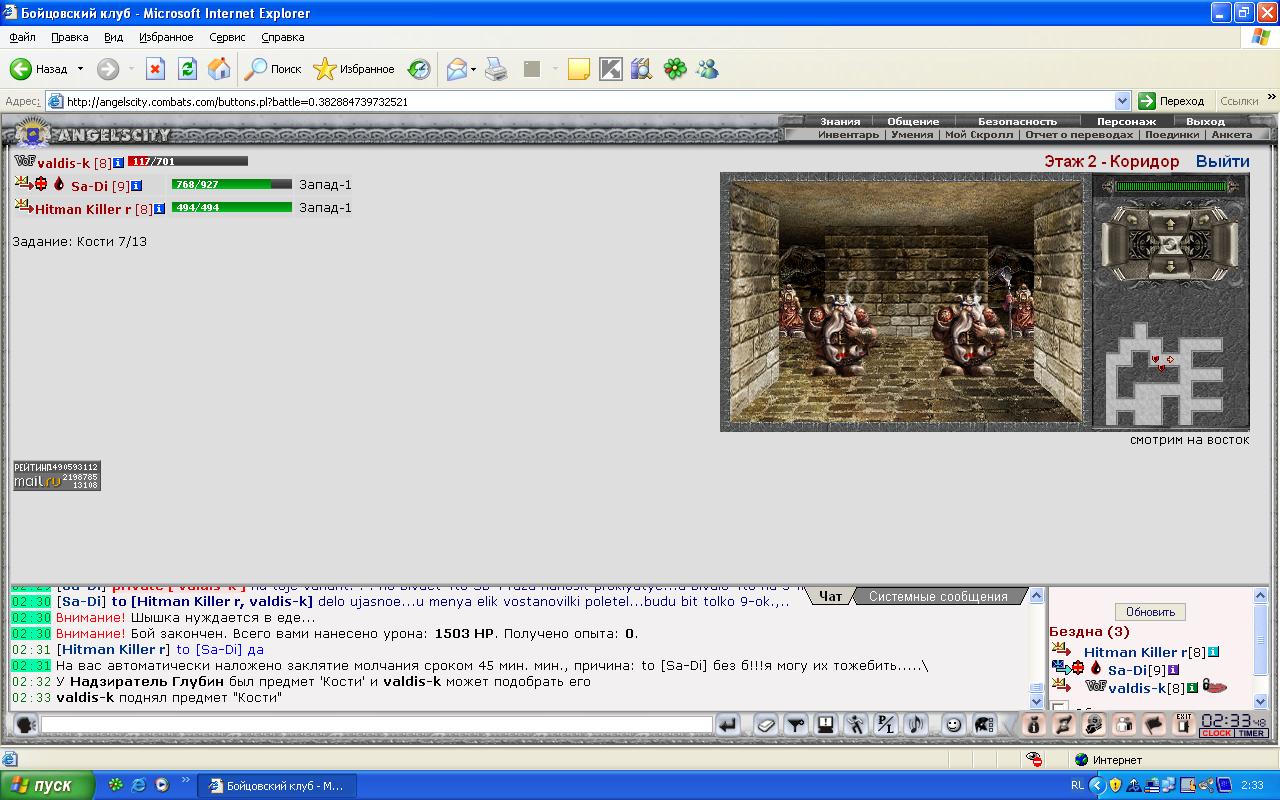Open Анкета link
Viewport: 1280px width, 800px height.
click(x=1231, y=134)
